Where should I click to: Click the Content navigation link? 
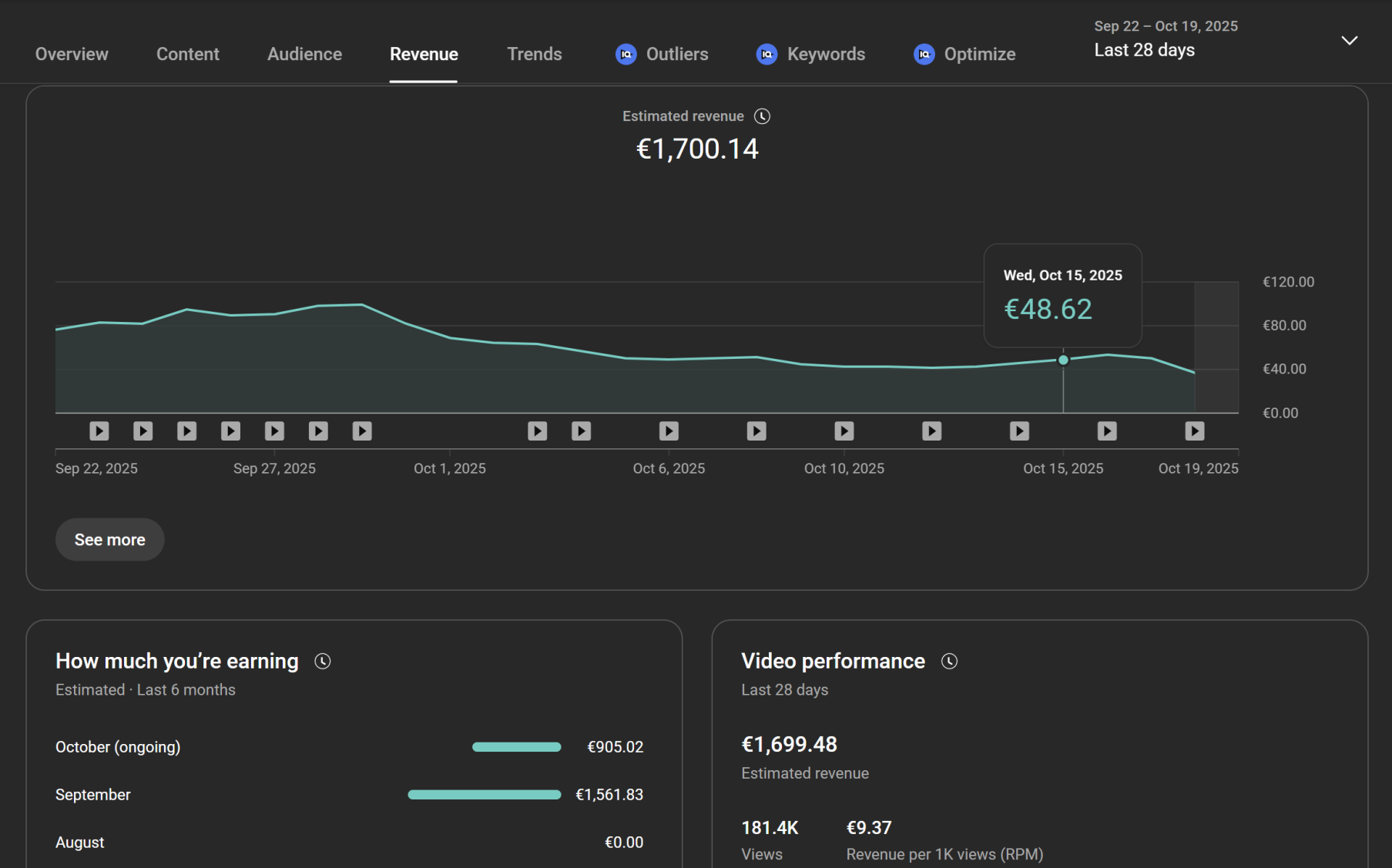pyautogui.click(x=187, y=54)
